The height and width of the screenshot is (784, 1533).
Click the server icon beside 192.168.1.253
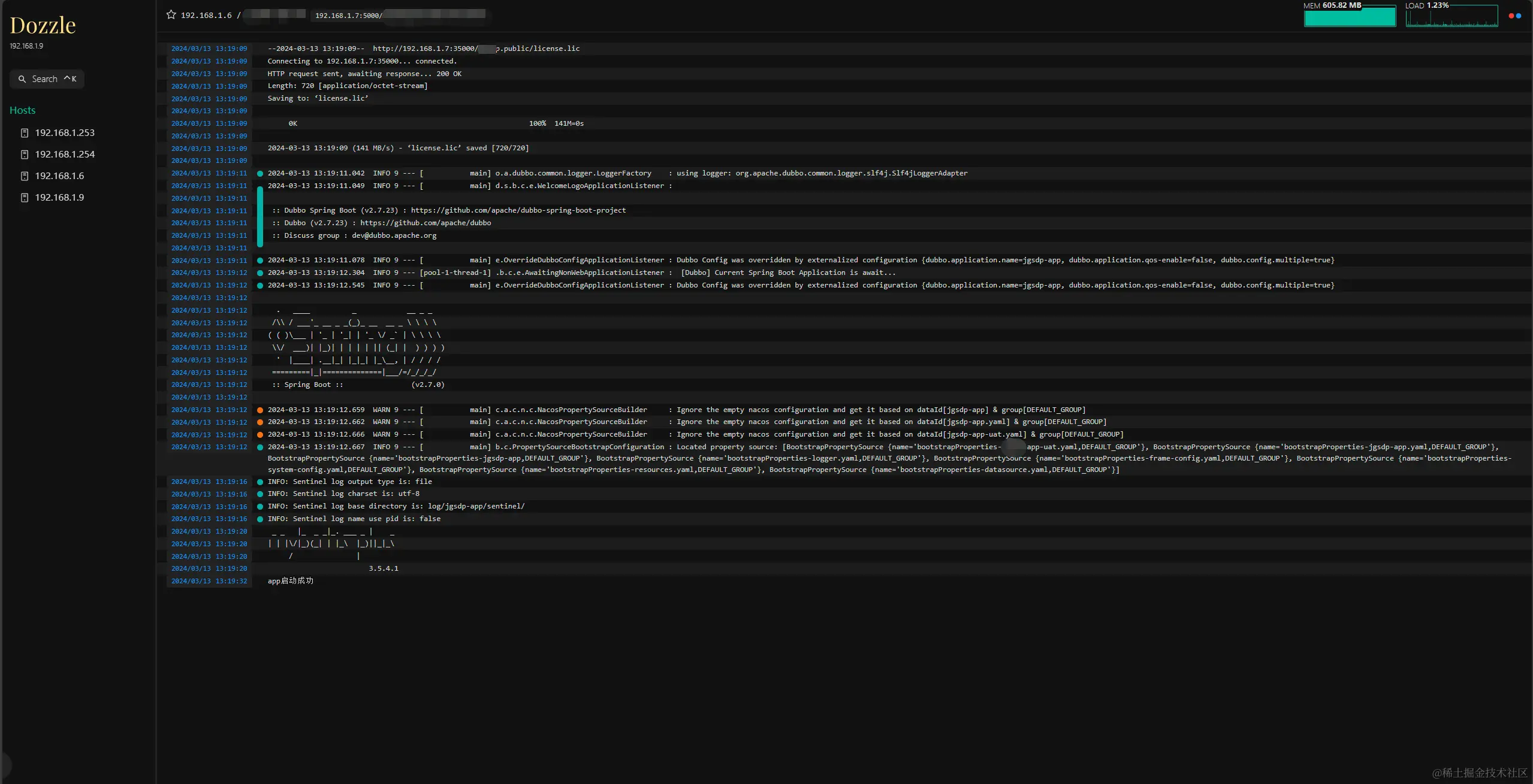click(25, 133)
